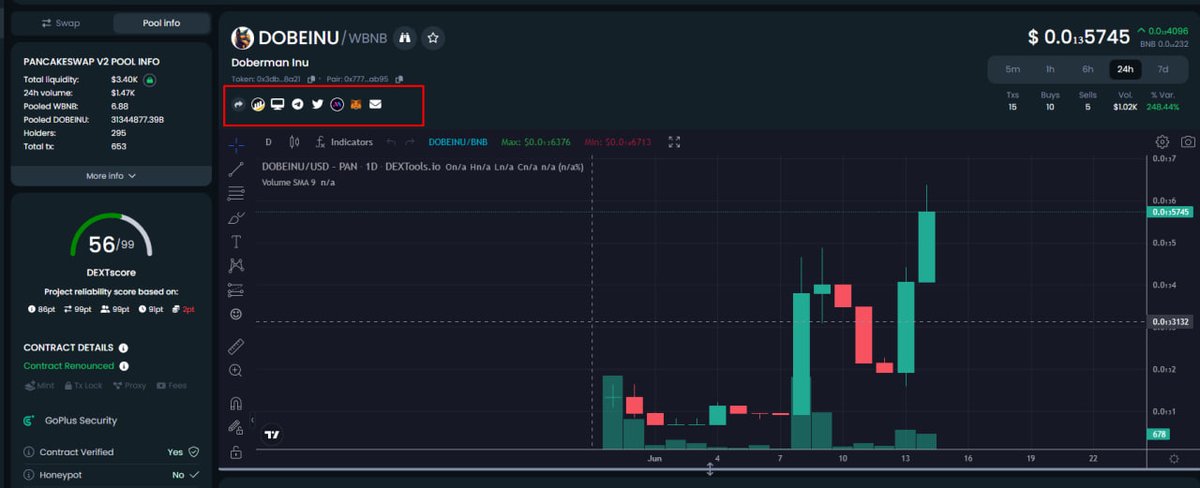Select the brush drawing tool
The width and height of the screenshot is (1200, 488).
point(236,217)
